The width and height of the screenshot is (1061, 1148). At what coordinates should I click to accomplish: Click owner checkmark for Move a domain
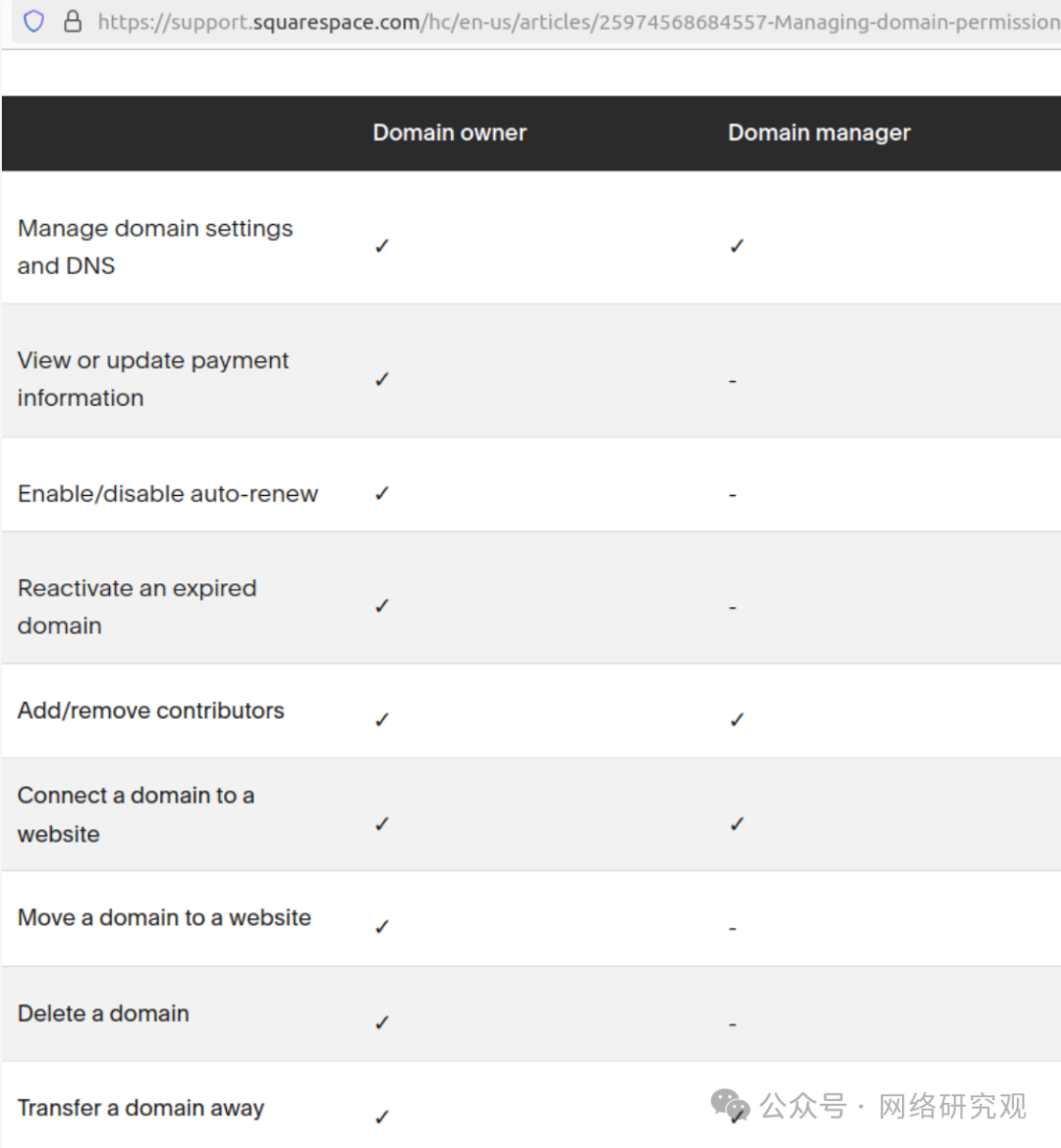(x=382, y=926)
